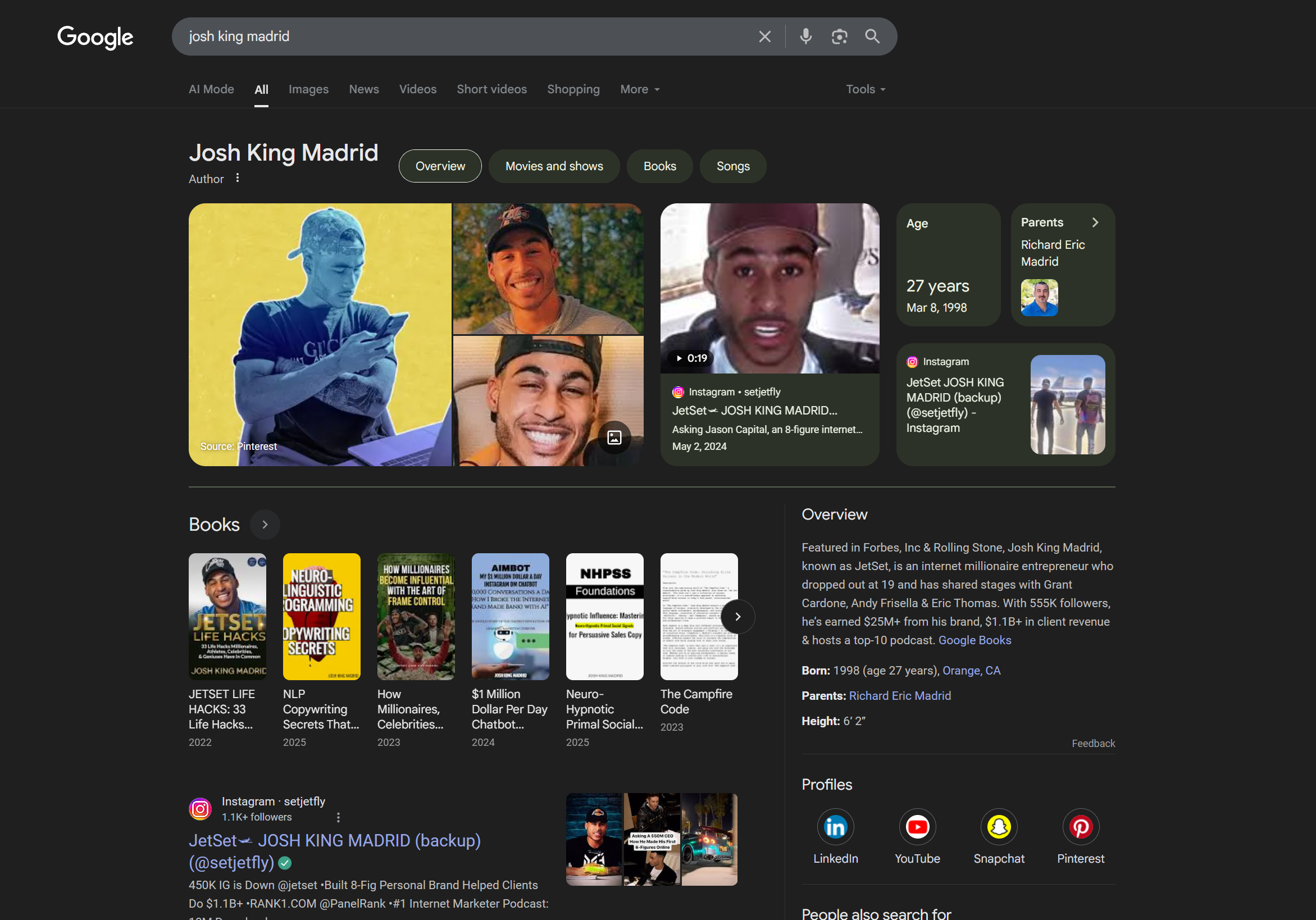
Task: Open Google Lens image search
Action: point(840,36)
